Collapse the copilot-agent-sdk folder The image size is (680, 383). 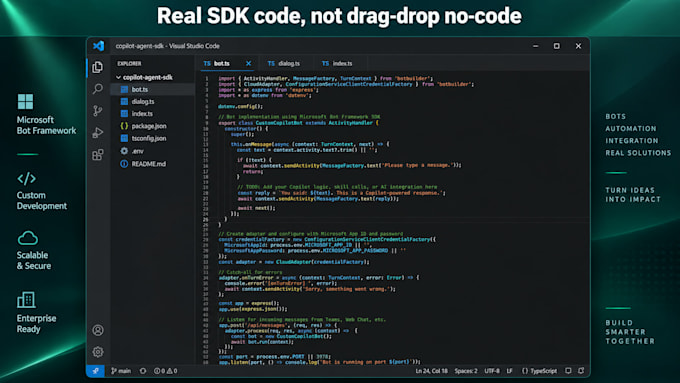145,77
